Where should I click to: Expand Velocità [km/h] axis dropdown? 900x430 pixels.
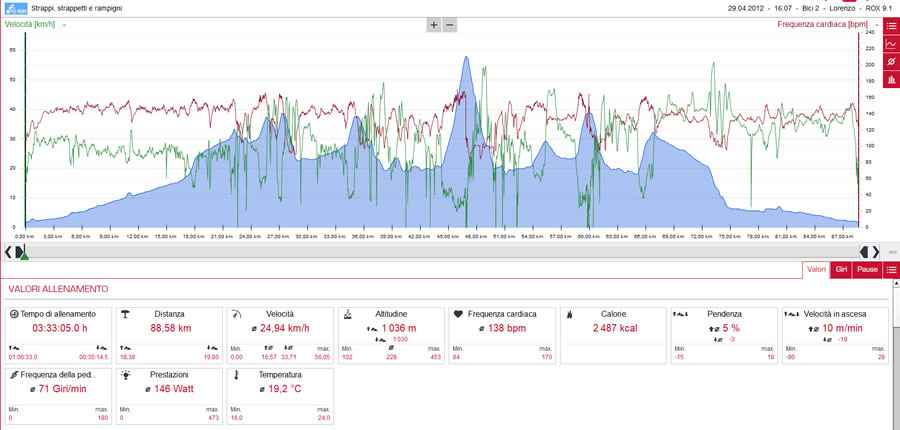pos(64,25)
